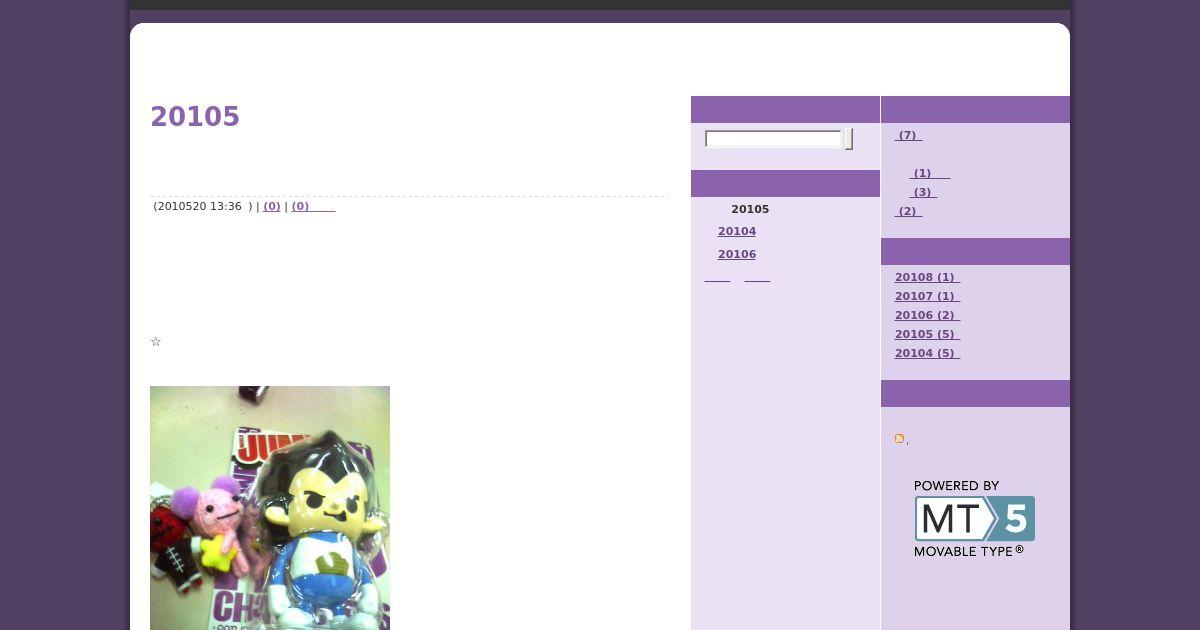Select the large purple 20105 page heading
This screenshot has height=630, width=1200.
pyautogui.click(x=195, y=117)
